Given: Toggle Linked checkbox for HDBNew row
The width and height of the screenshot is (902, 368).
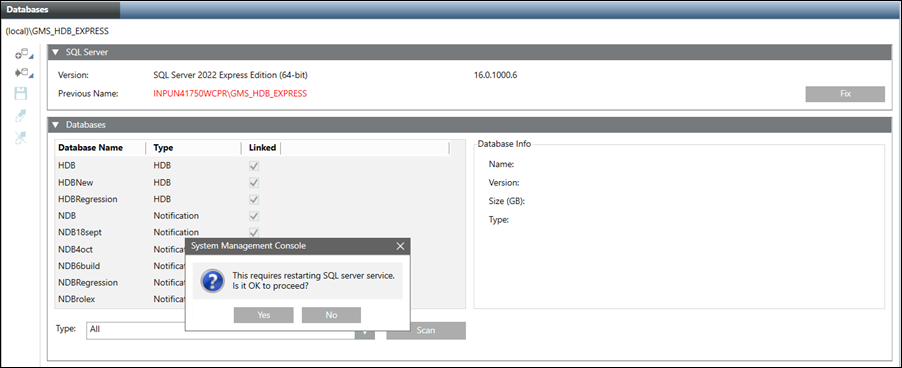Looking at the screenshot, I should 254,182.
